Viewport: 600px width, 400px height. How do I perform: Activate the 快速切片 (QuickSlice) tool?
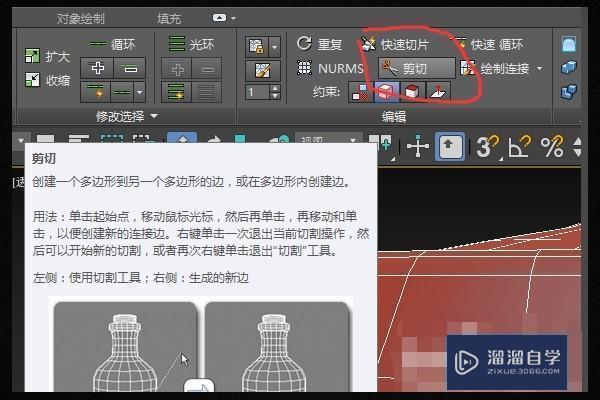click(394, 44)
